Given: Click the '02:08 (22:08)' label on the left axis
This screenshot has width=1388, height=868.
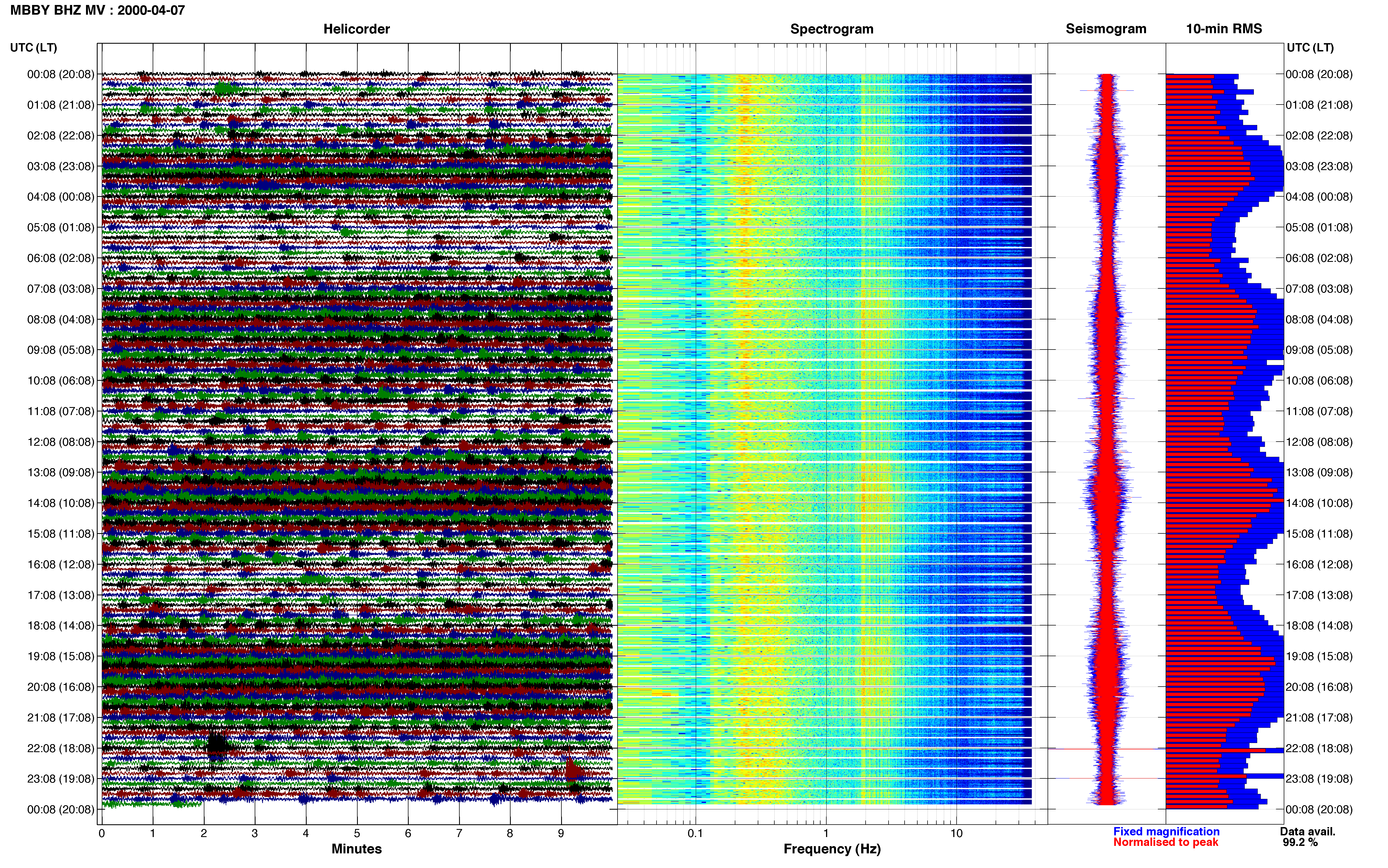Looking at the screenshot, I should click(60, 135).
